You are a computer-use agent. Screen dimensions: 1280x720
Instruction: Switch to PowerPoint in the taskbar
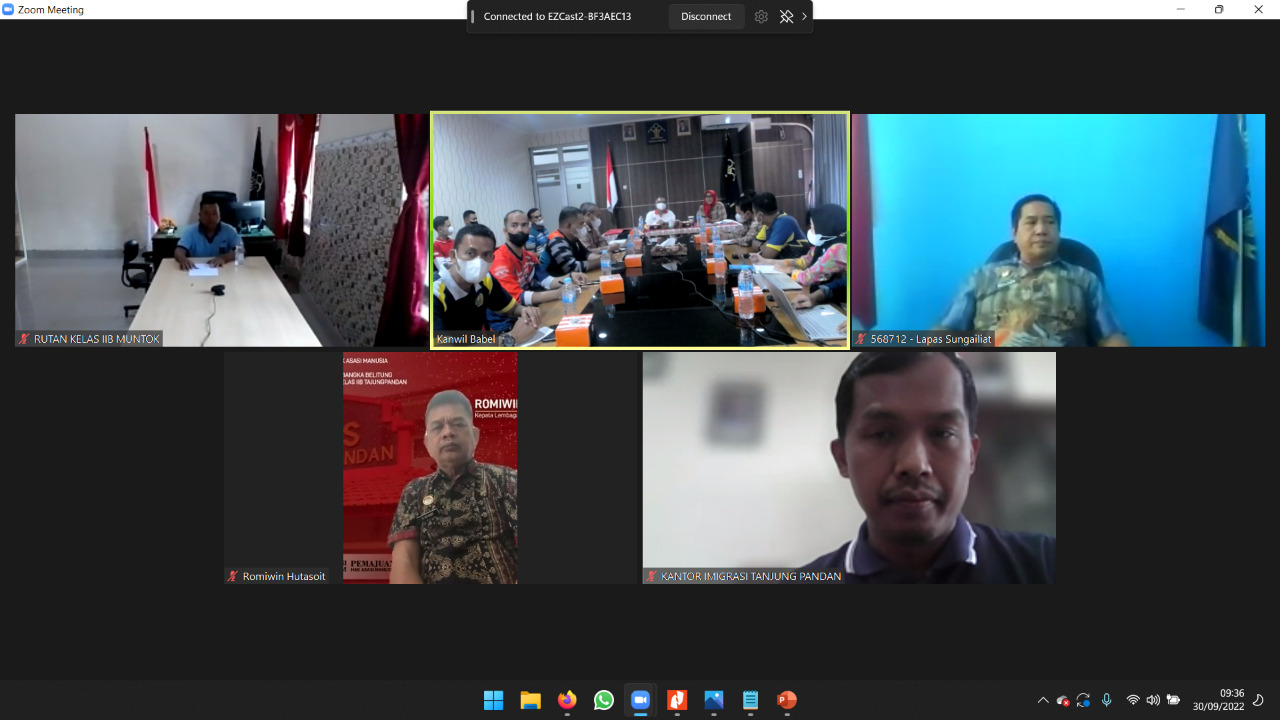(787, 700)
